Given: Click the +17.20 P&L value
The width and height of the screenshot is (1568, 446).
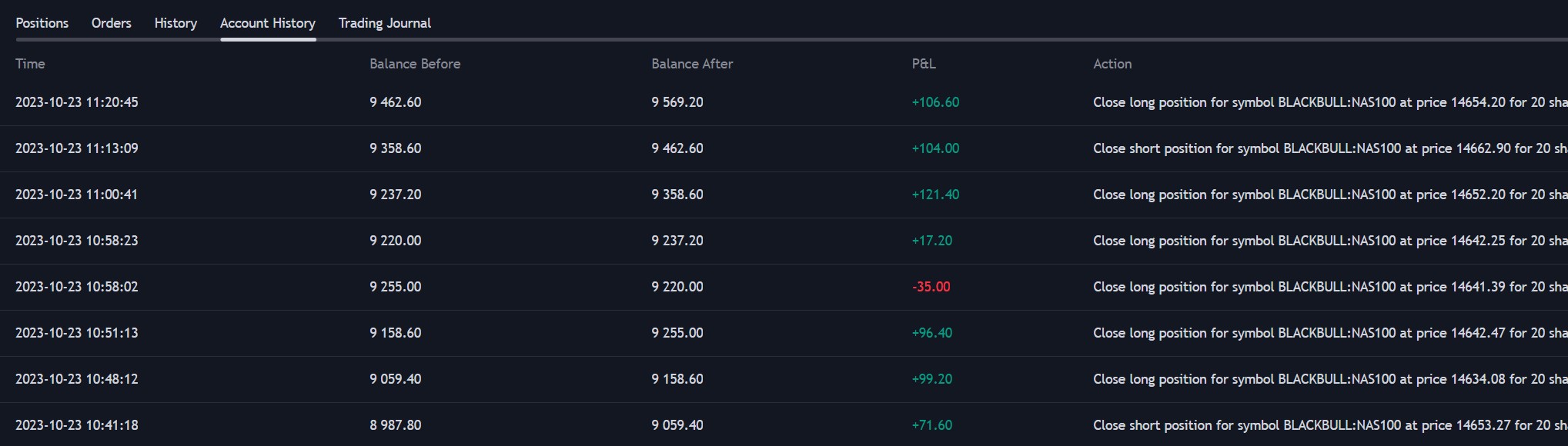Looking at the screenshot, I should (x=931, y=241).
